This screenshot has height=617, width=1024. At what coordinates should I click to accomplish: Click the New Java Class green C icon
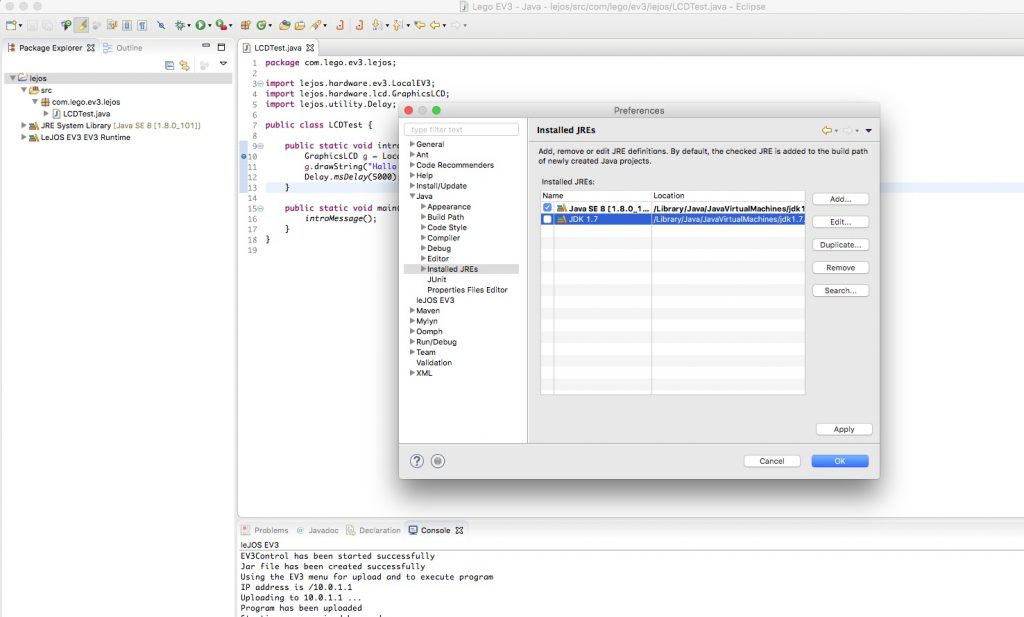click(x=261, y=25)
